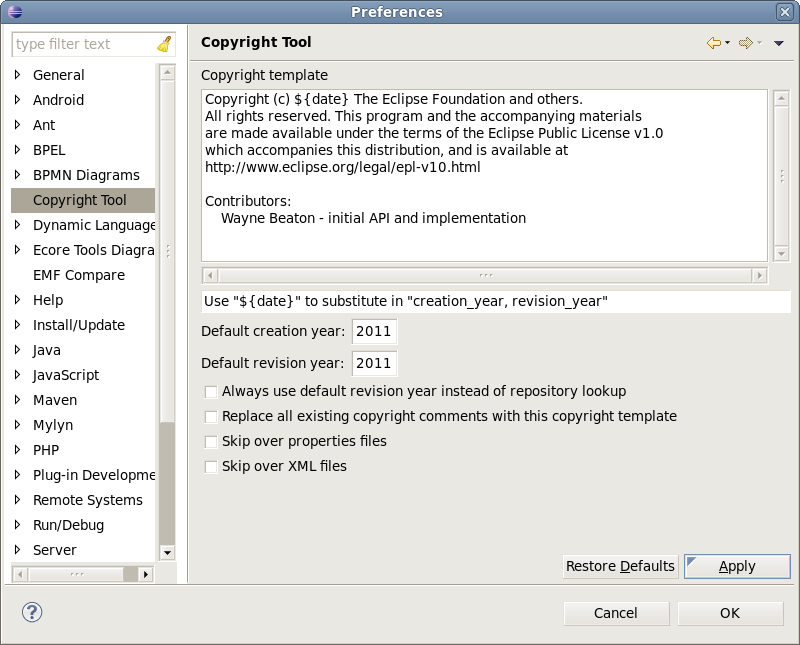Screen dimensions: 800x645
Task: Expand the Help preferences node
Action: point(17,300)
